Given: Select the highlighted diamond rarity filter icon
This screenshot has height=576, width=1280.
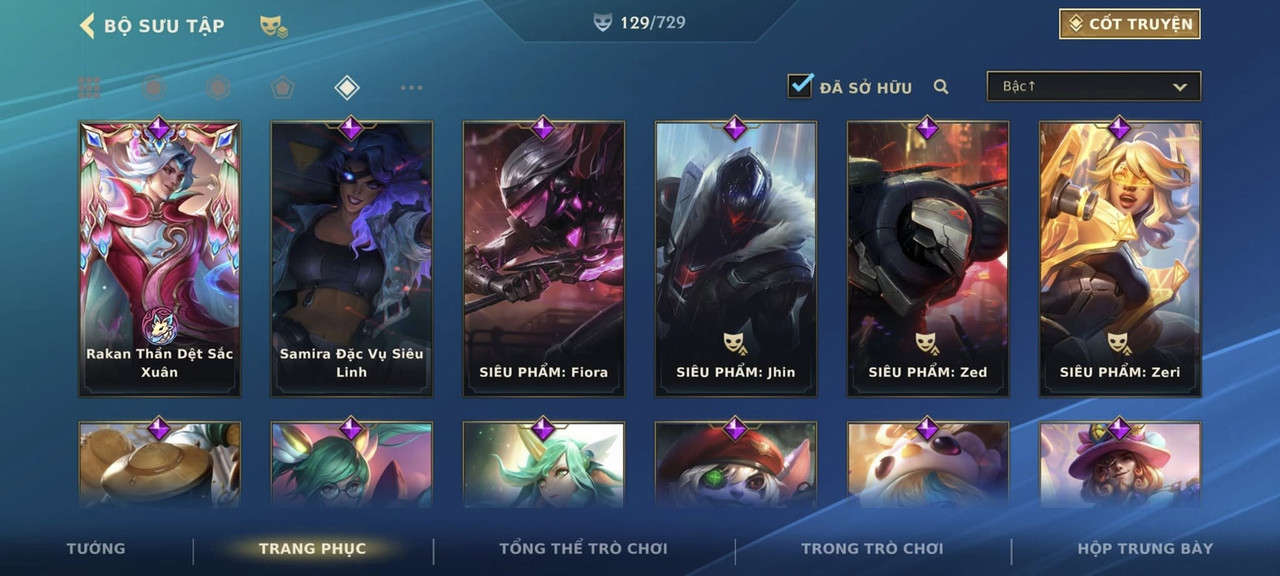Looking at the screenshot, I should [x=346, y=88].
